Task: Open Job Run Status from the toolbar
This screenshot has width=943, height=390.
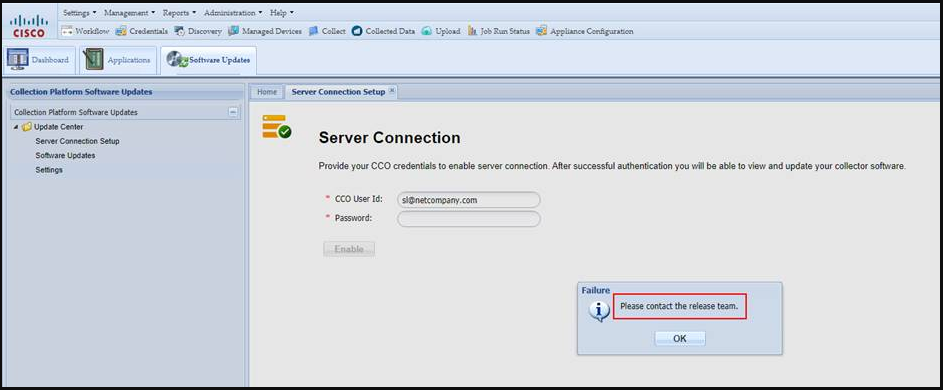Action: click(499, 31)
